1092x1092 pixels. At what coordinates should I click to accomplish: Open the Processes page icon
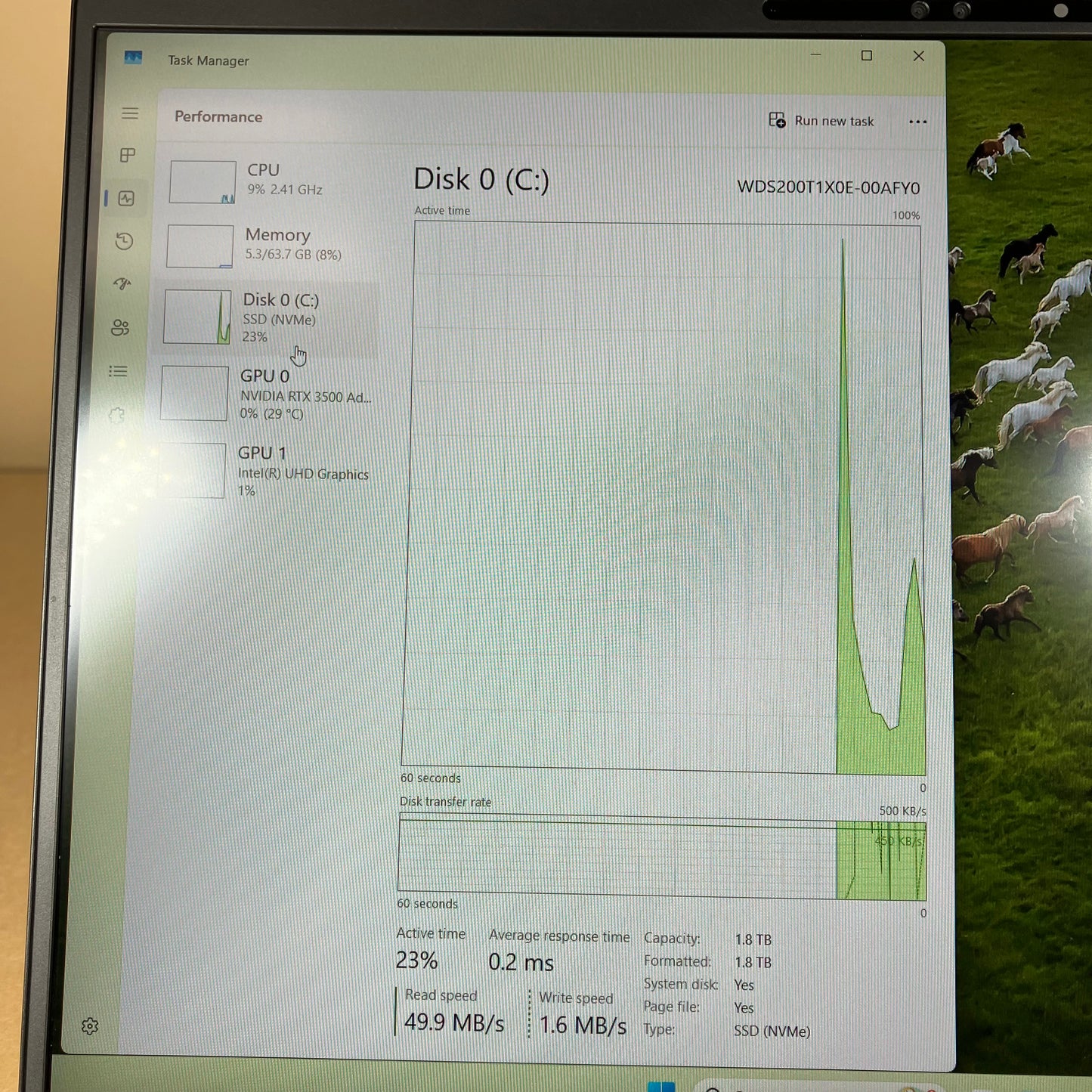click(x=129, y=156)
